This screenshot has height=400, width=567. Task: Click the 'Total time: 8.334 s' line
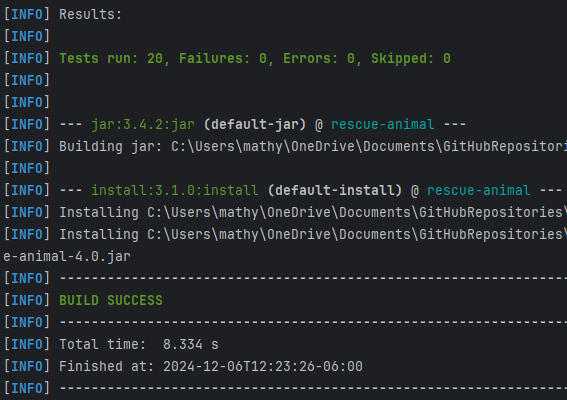pos(139,344)
